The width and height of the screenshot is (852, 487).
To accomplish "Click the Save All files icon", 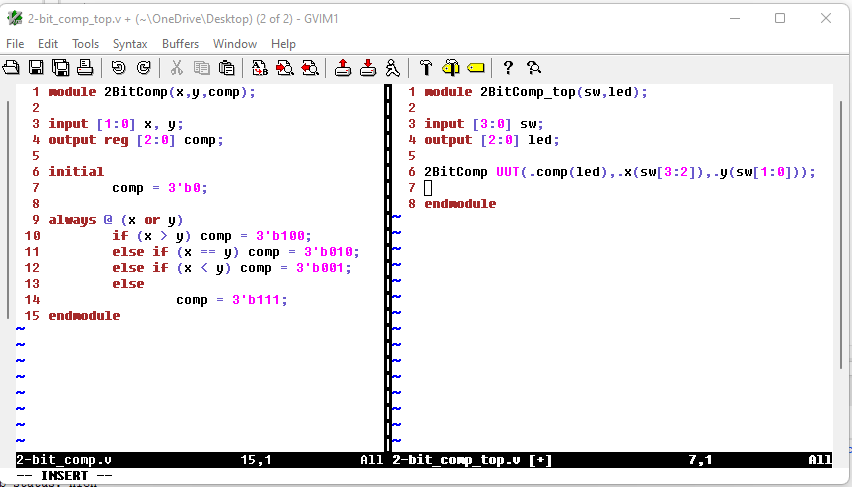I will pyautogui.click(x=60, y=68).
